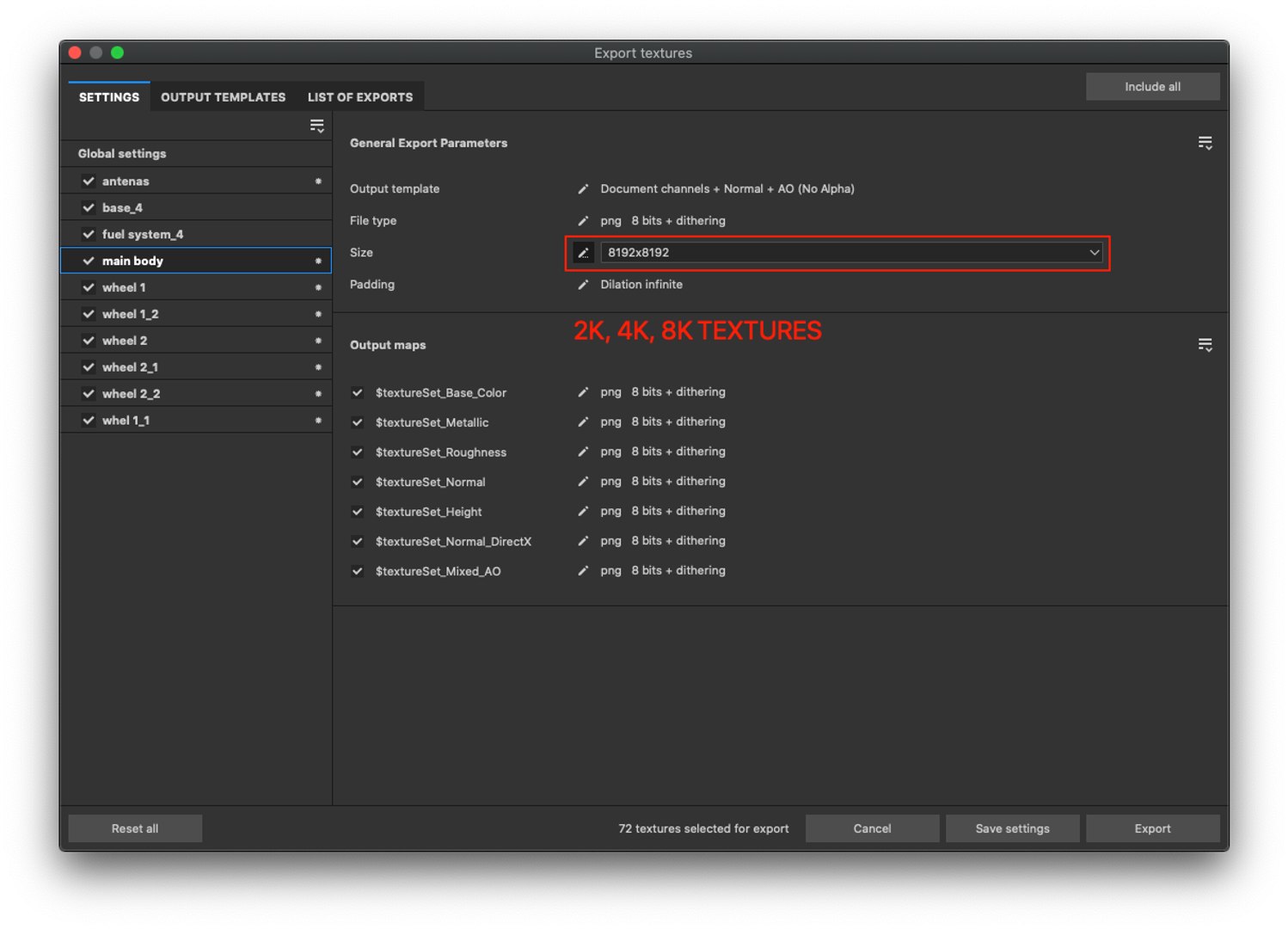Disable $textureSet_Normal_DirectX output map

[358, 542]
